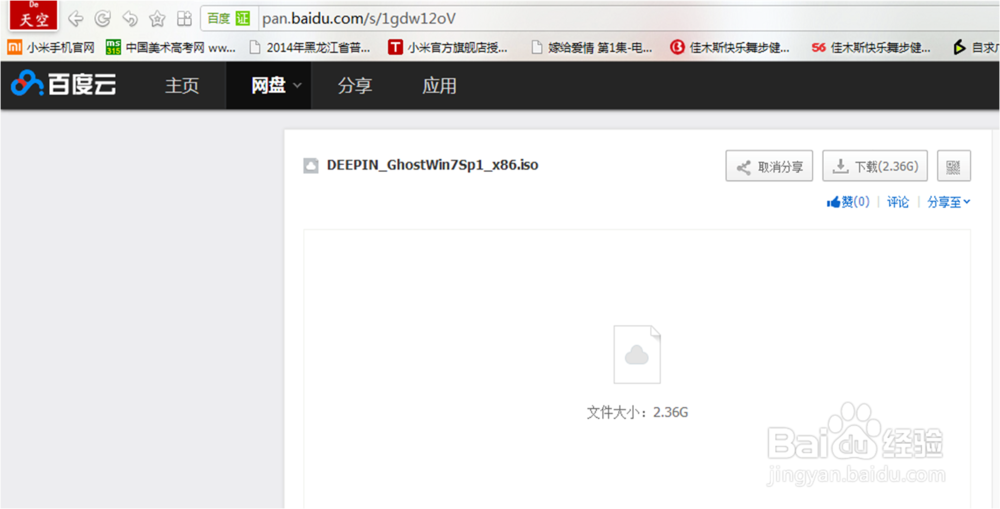The height and width of the screenshot is (509, 1000).
Task: Open the 自求 bookmark at right edge
Action: (x=976, y=48)
